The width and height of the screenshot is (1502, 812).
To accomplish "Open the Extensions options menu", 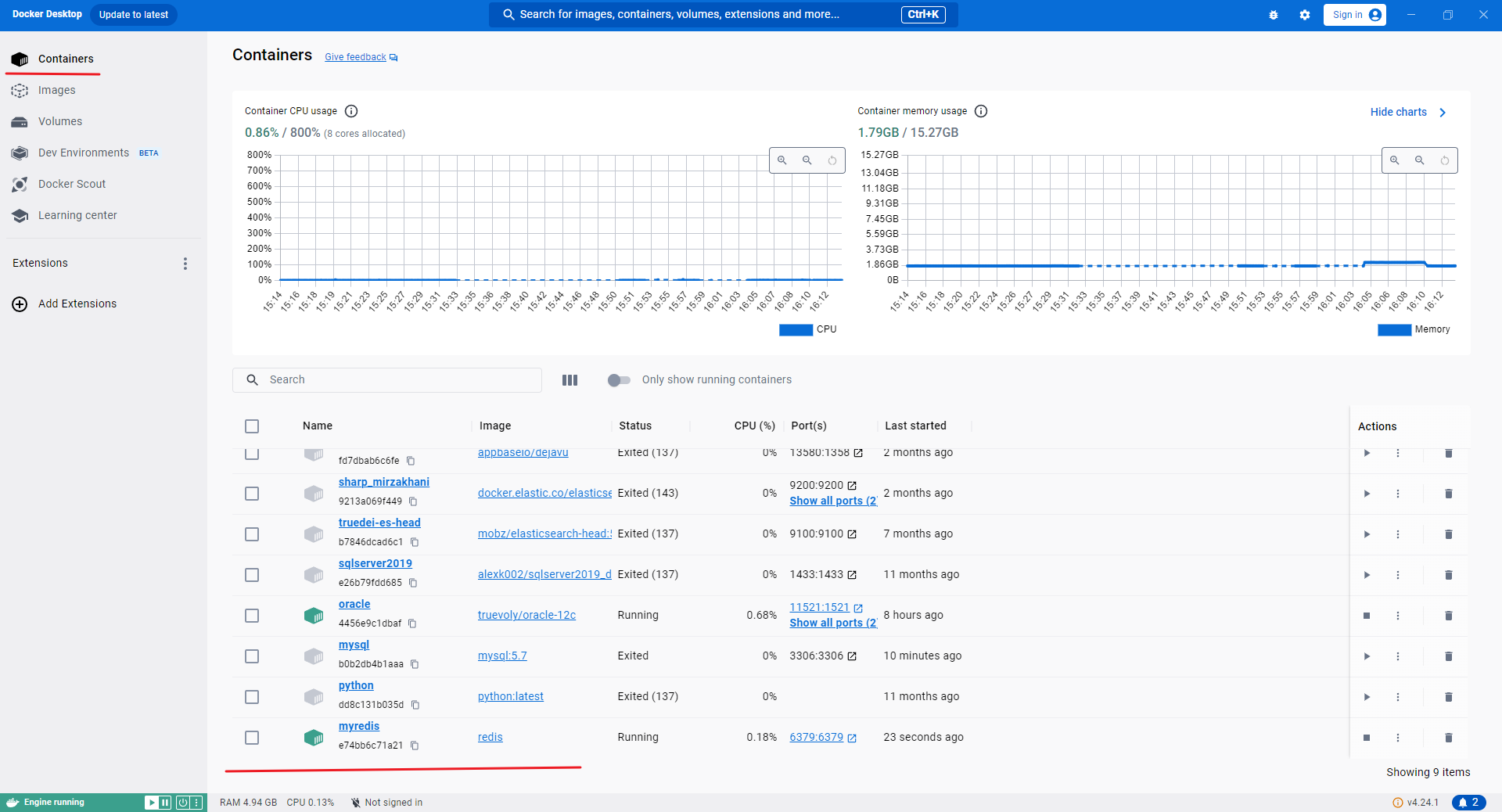I will click(x=185, y=264).
